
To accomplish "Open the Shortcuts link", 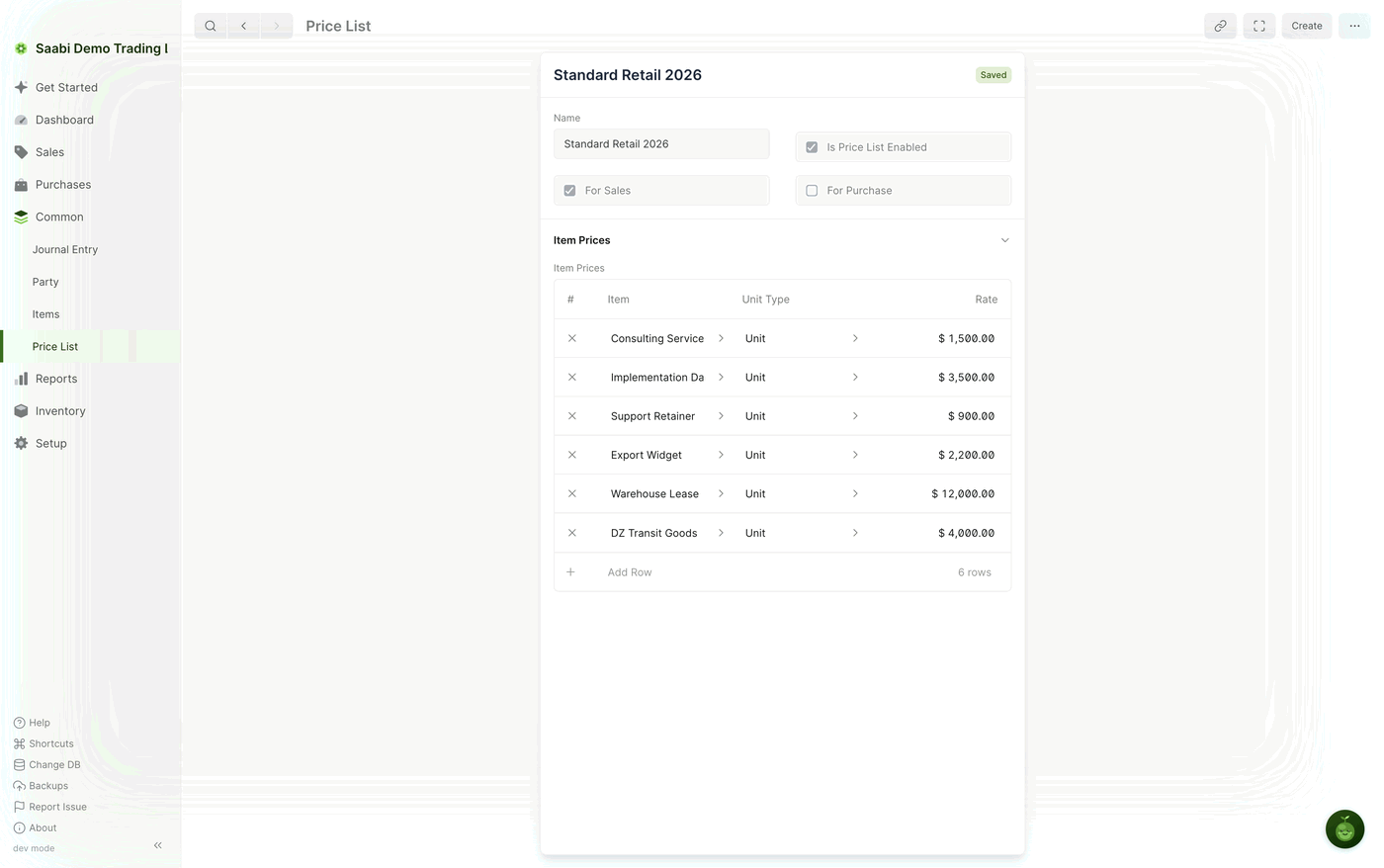I will point(43,743).
